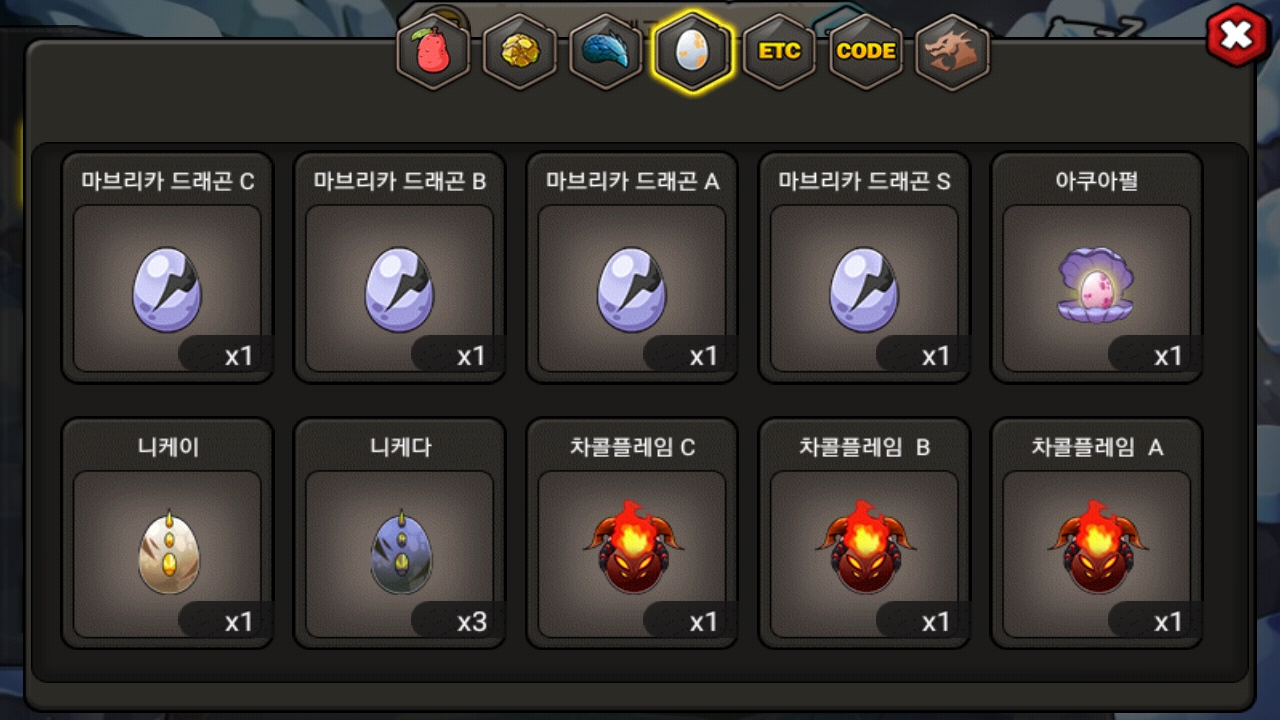Open the brown dragon head tab
The image size is (1280, 720).
tap(952, 51)
